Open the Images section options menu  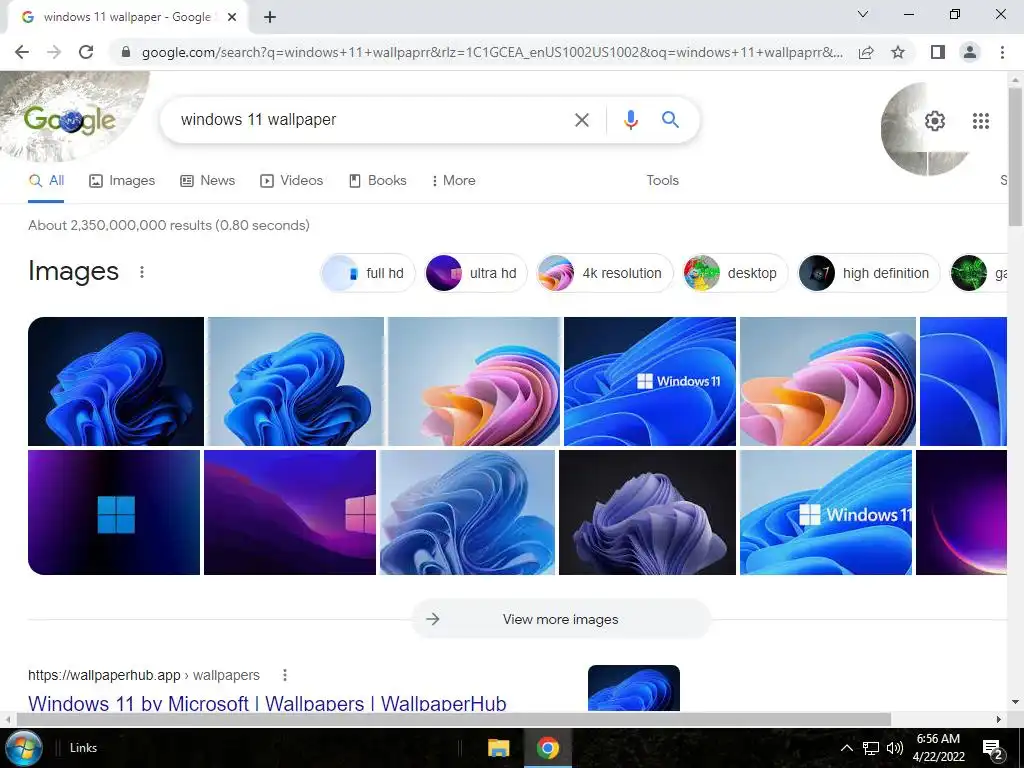[142, 272]
